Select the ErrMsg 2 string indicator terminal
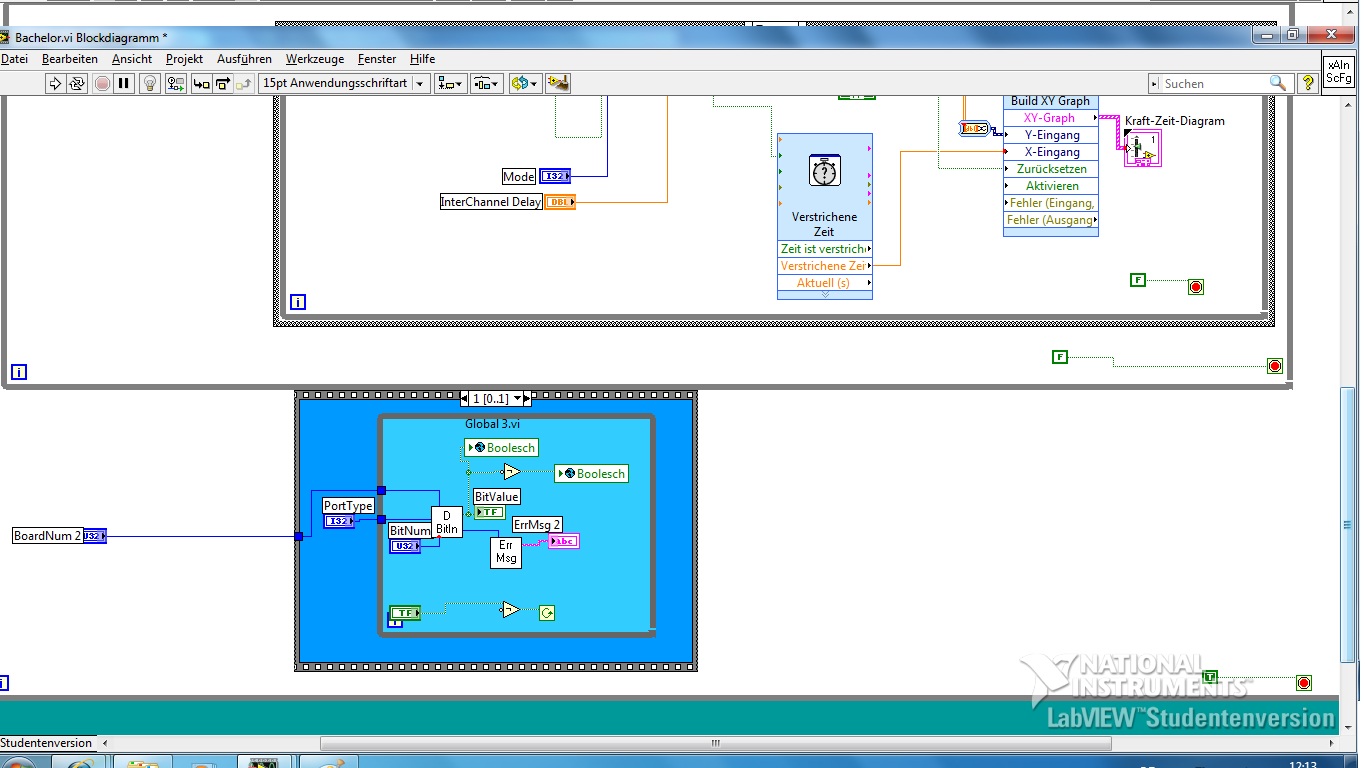 [564, 541]
